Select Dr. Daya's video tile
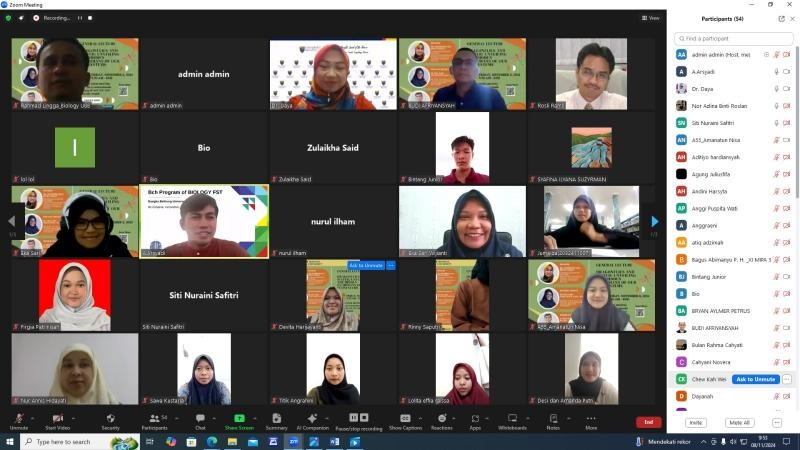The image size is (800, 450). (333, 74)
